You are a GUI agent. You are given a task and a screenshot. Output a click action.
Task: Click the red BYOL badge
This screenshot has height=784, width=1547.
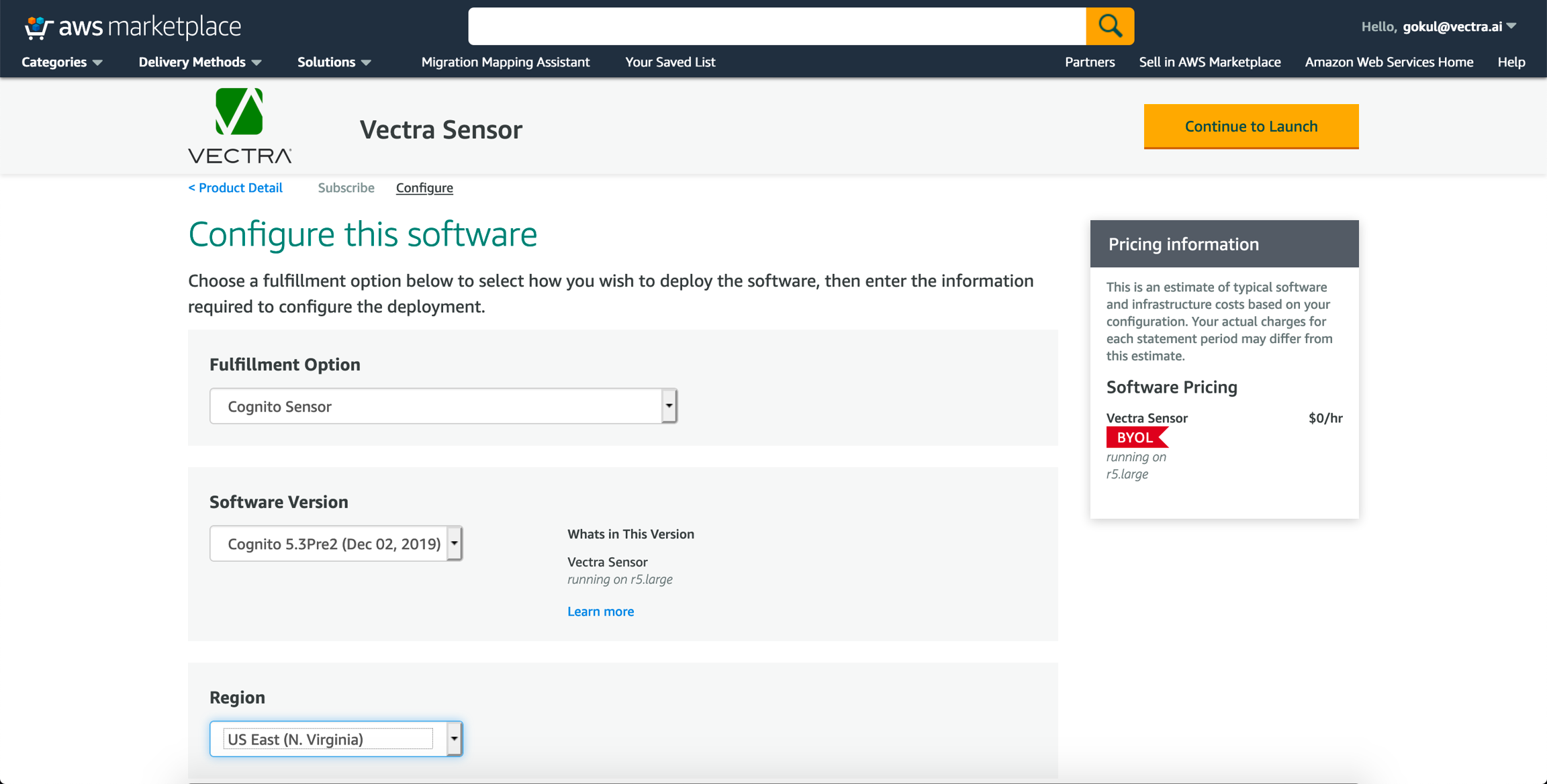pos(1136,438)
